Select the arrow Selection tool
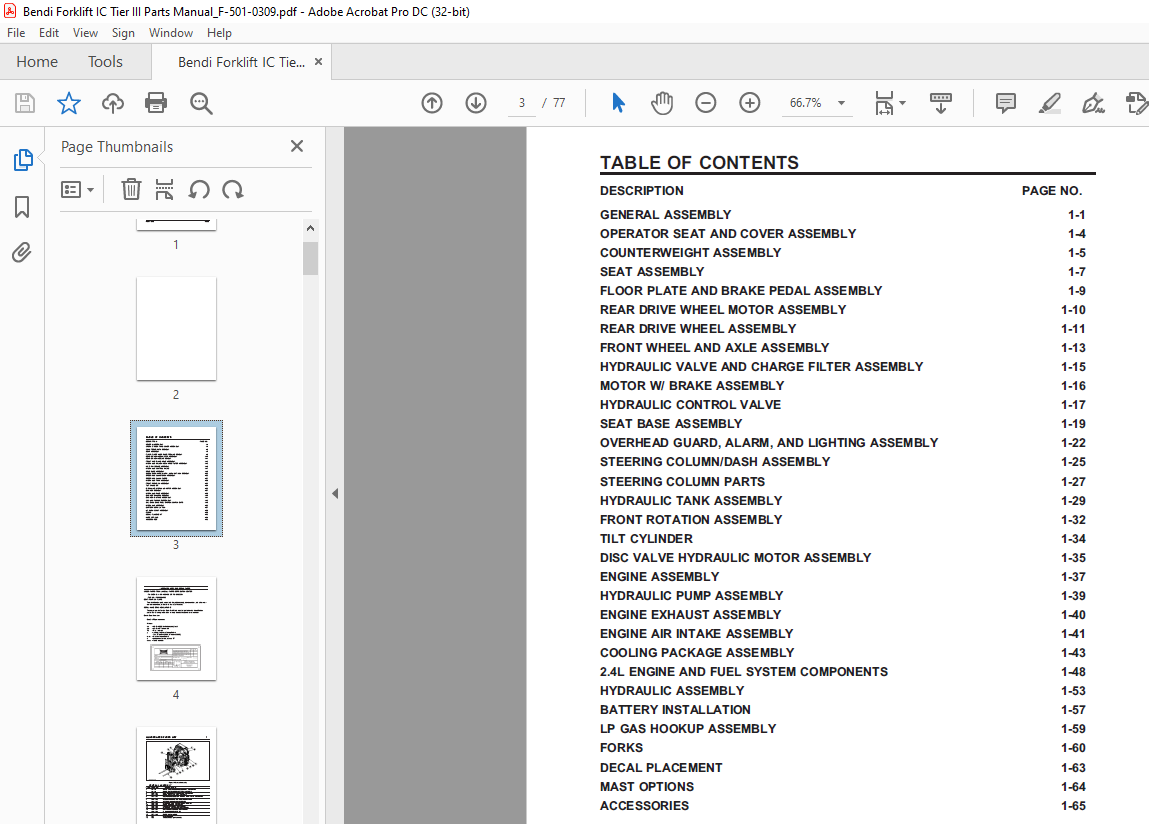The width and height of the screenshot is (1149, 824). tap(618, 103)
